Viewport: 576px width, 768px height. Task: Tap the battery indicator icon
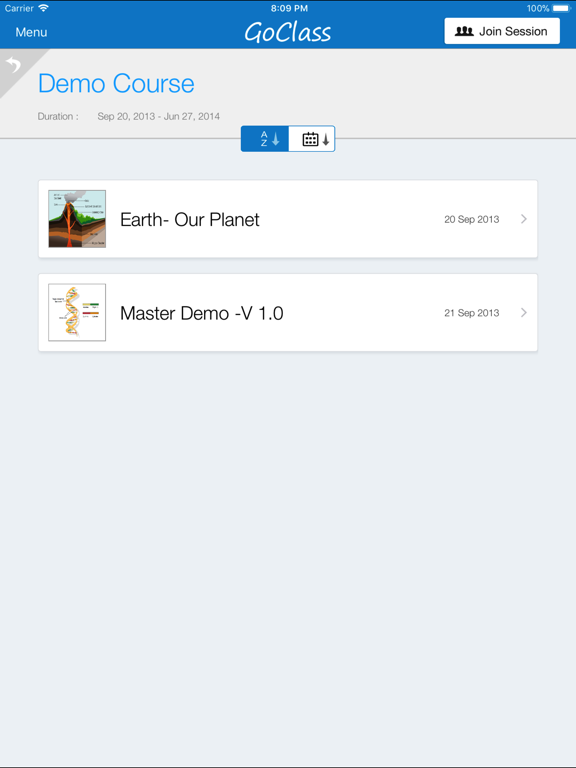coord(561,8)
